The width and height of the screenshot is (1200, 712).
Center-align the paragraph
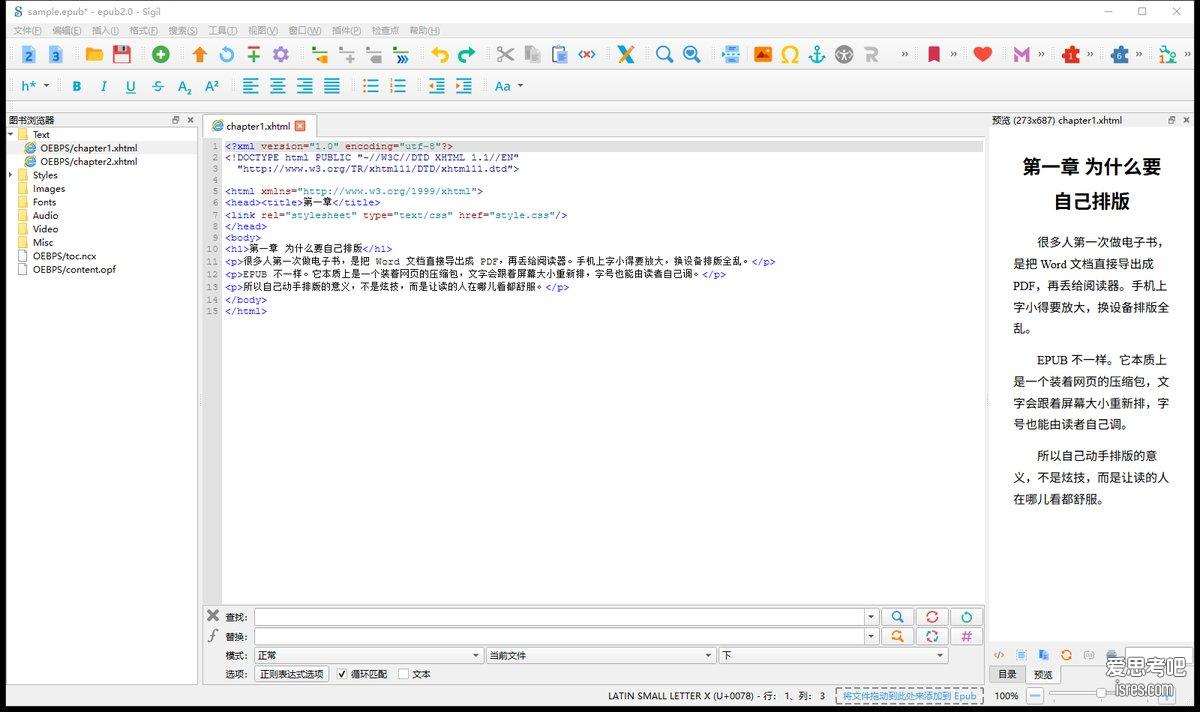click(278, 87)
